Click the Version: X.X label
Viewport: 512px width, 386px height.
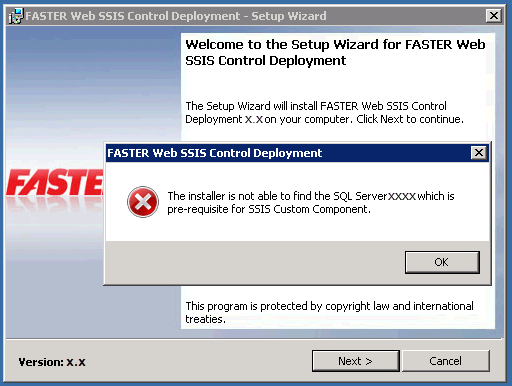coord(52,362)
